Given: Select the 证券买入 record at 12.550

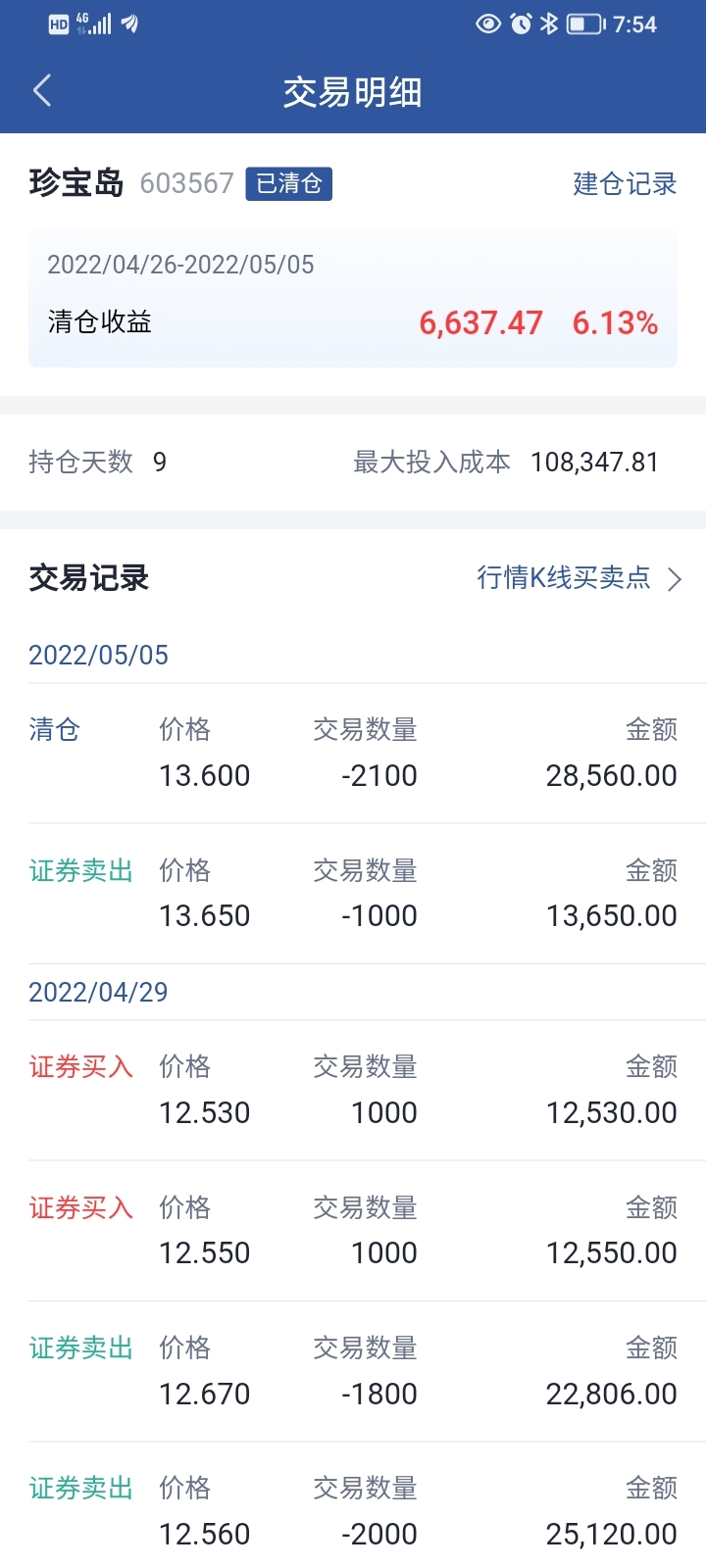Looking at the screenshot, I should (x=353, y=1230).
